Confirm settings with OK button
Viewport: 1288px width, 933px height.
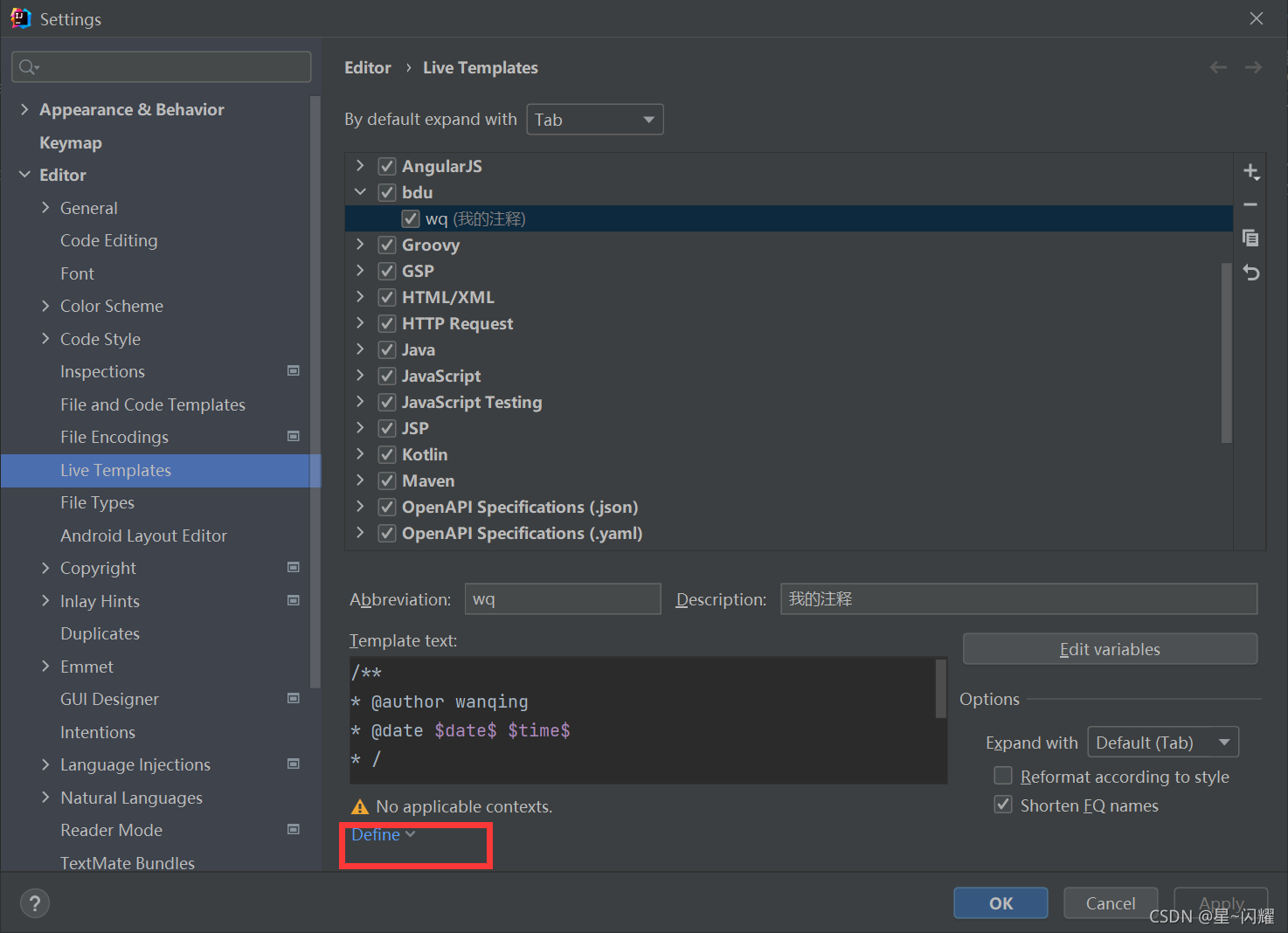pyautogui.click(x=1001, y=903)
